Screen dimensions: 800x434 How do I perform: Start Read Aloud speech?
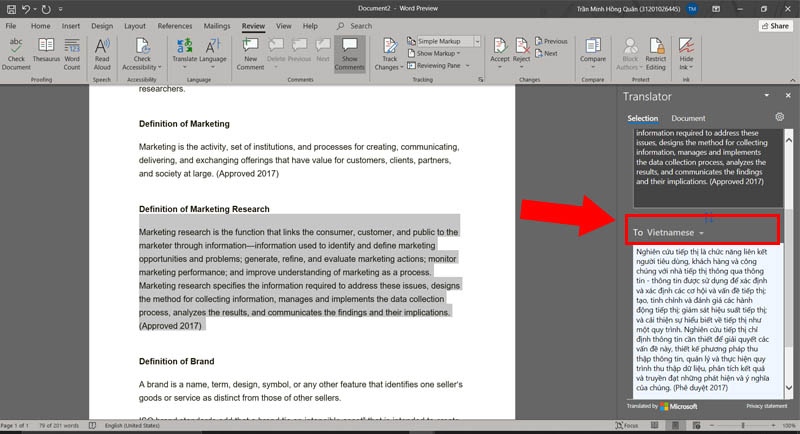tap(102, 54)
